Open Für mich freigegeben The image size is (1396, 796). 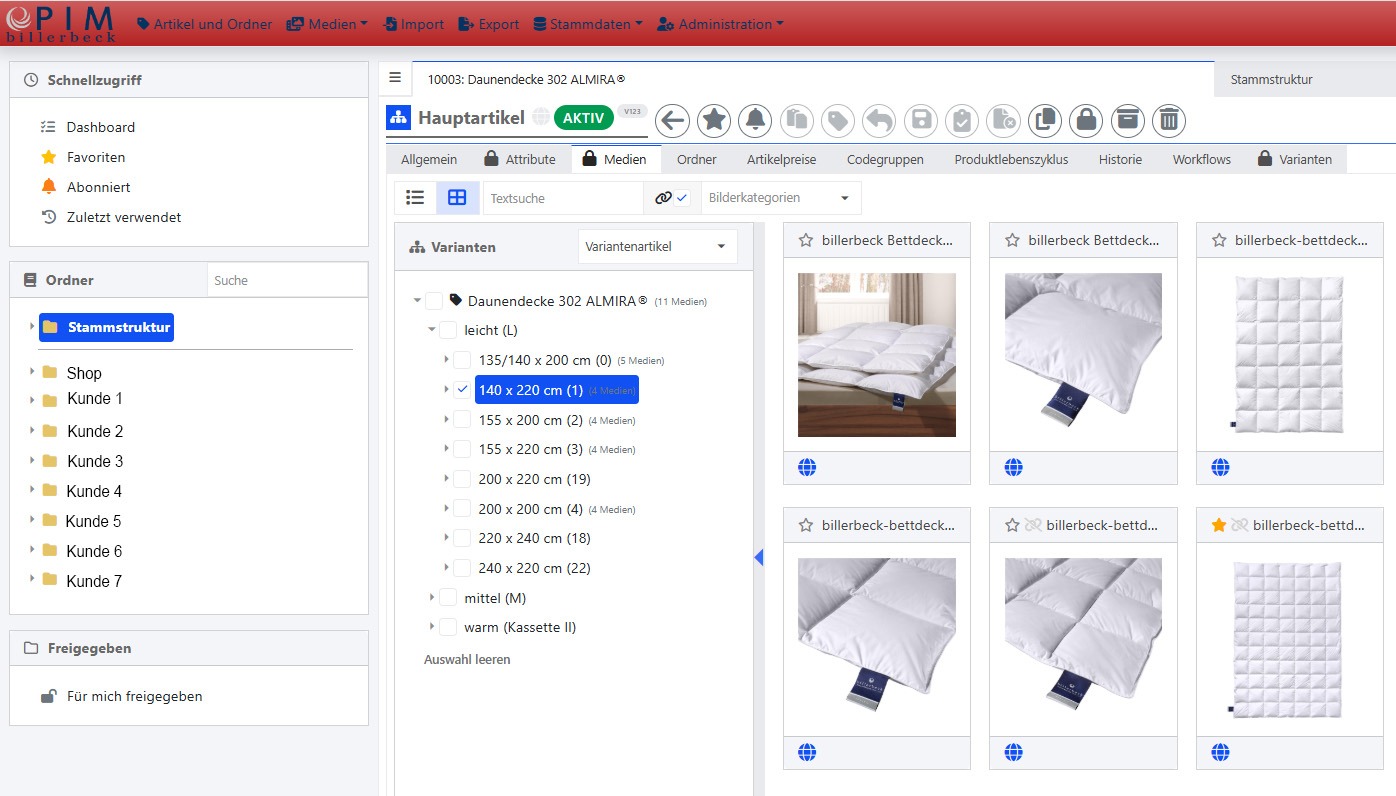click(x=134, y=696)
